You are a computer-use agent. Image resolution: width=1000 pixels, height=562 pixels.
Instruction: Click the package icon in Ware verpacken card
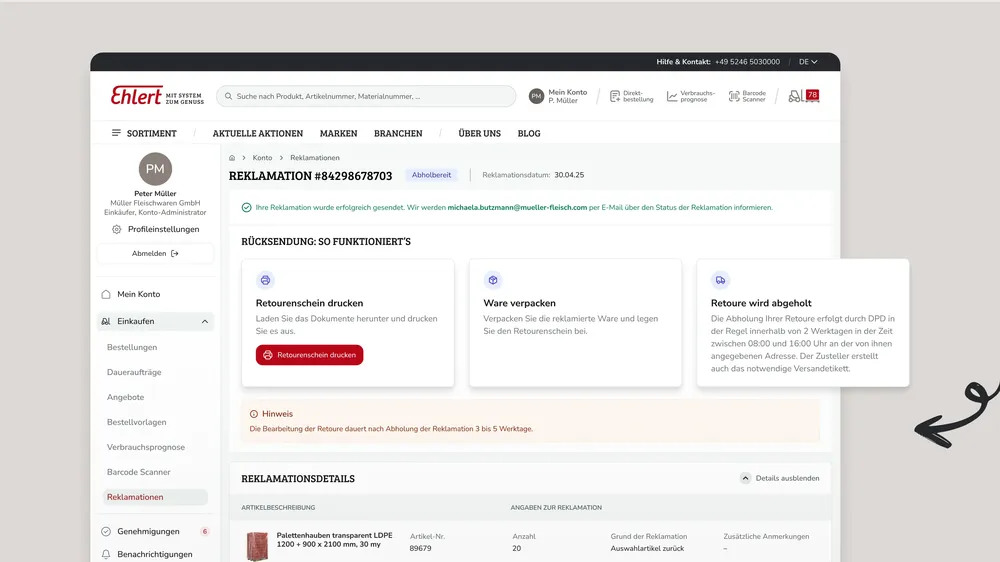[493, 280]
